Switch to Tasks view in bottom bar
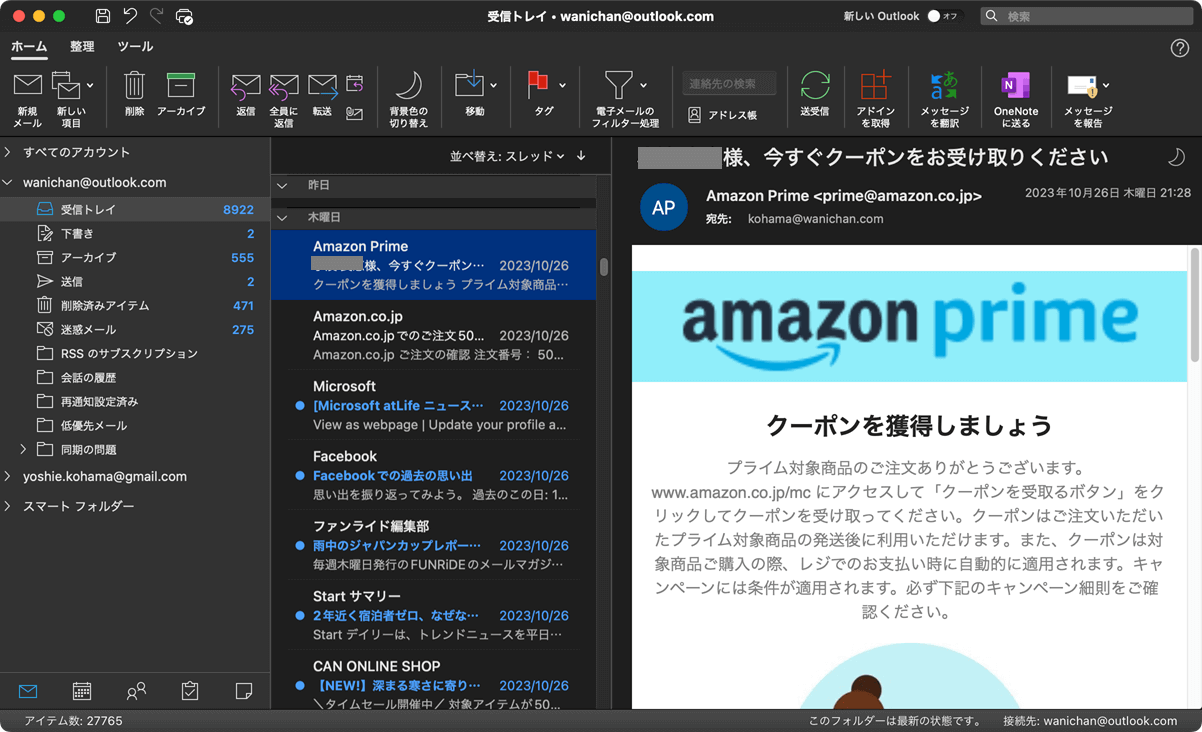This screenshot has height=732, width=1202. pyautogui.click(x=190, y=691)
